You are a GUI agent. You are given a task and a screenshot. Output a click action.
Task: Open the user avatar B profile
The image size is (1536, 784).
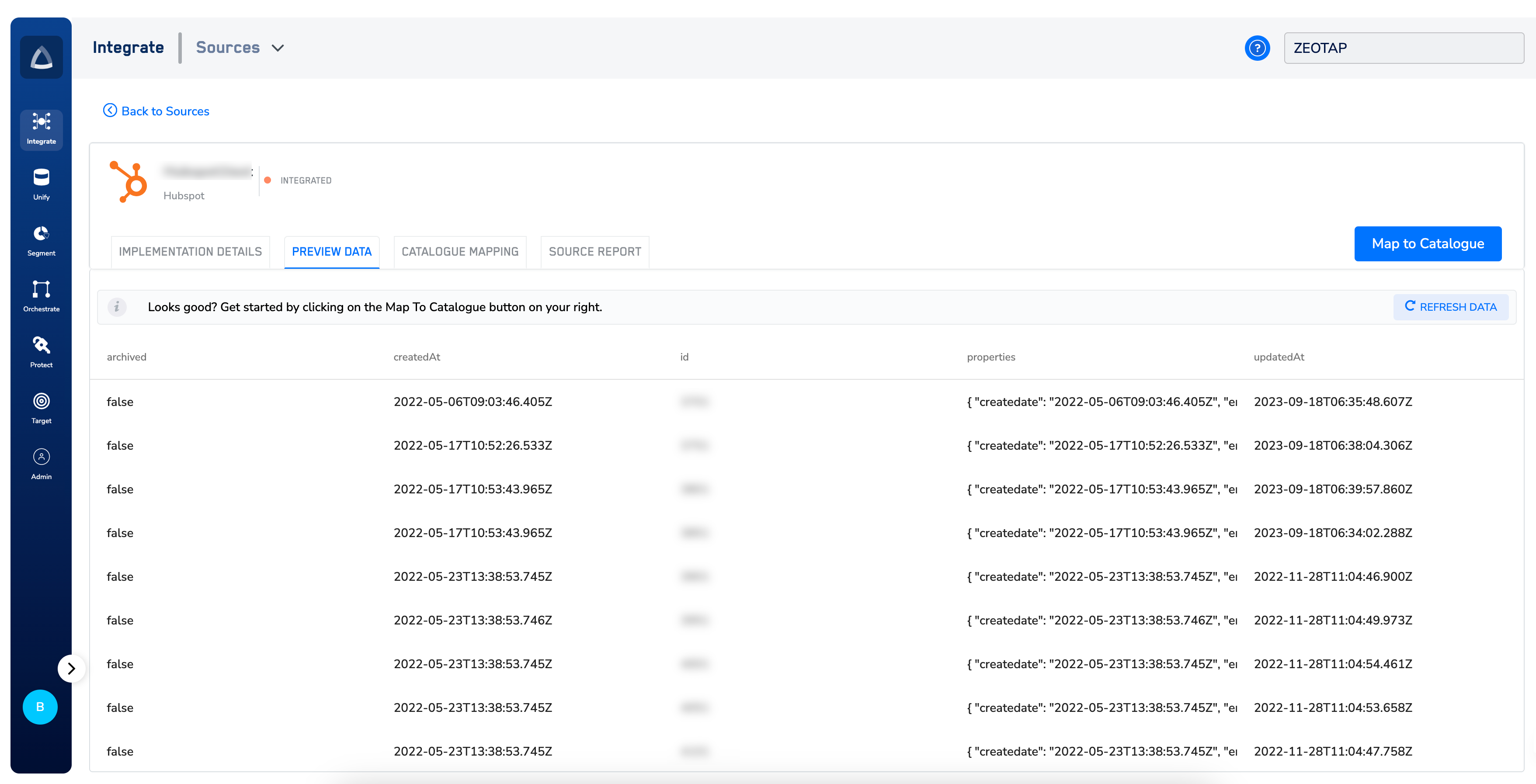click(40, 707)
